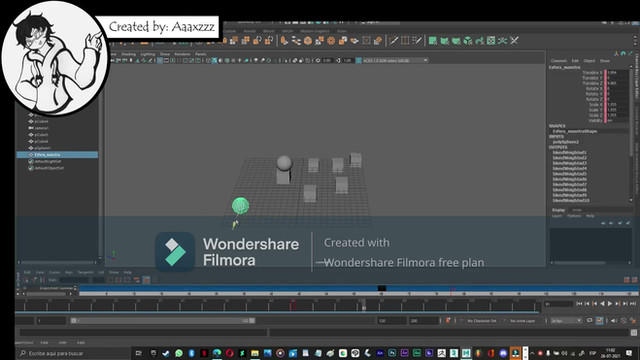
Task: Select pSphere1 in the Outliner
Action: click(42, 148)
